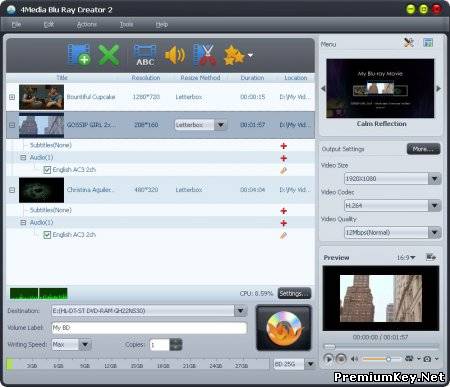450x387 pixels.
Task: Add subtitle to GOSSIP GIRL title
Action: tap(284, 146)
